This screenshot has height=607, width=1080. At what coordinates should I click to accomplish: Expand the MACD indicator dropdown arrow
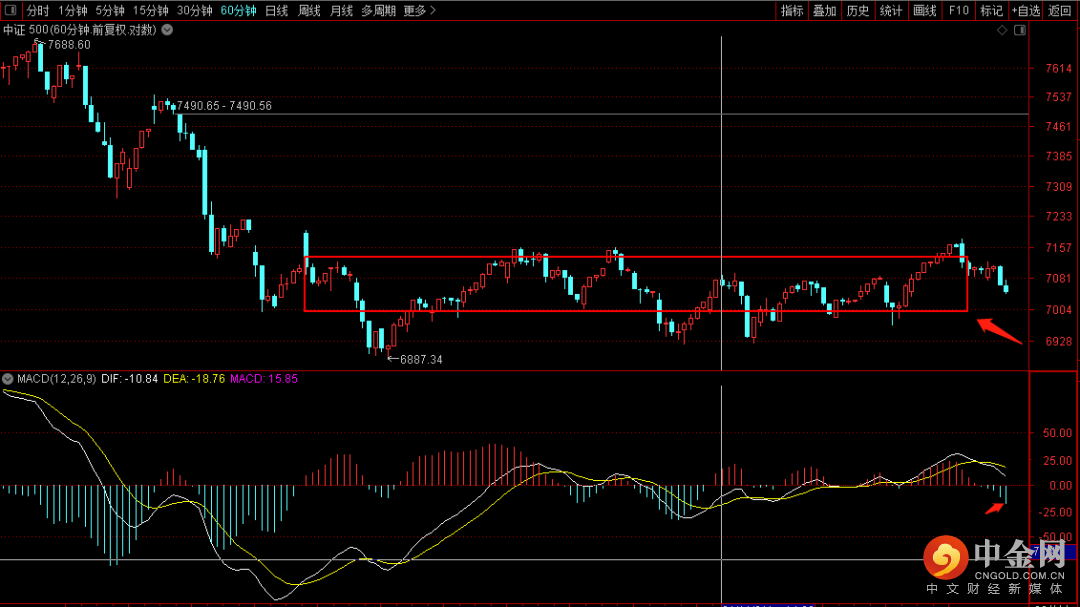point(8,379)
